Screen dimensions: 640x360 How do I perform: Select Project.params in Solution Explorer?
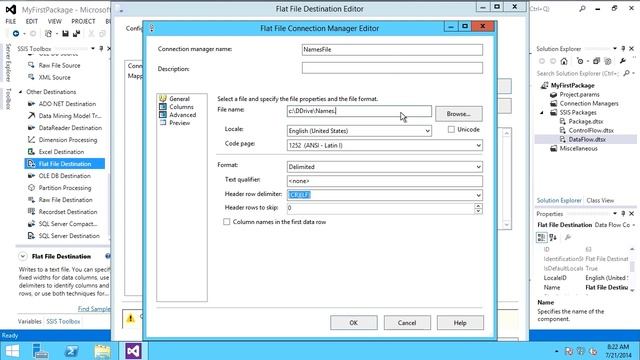point(579,94)
